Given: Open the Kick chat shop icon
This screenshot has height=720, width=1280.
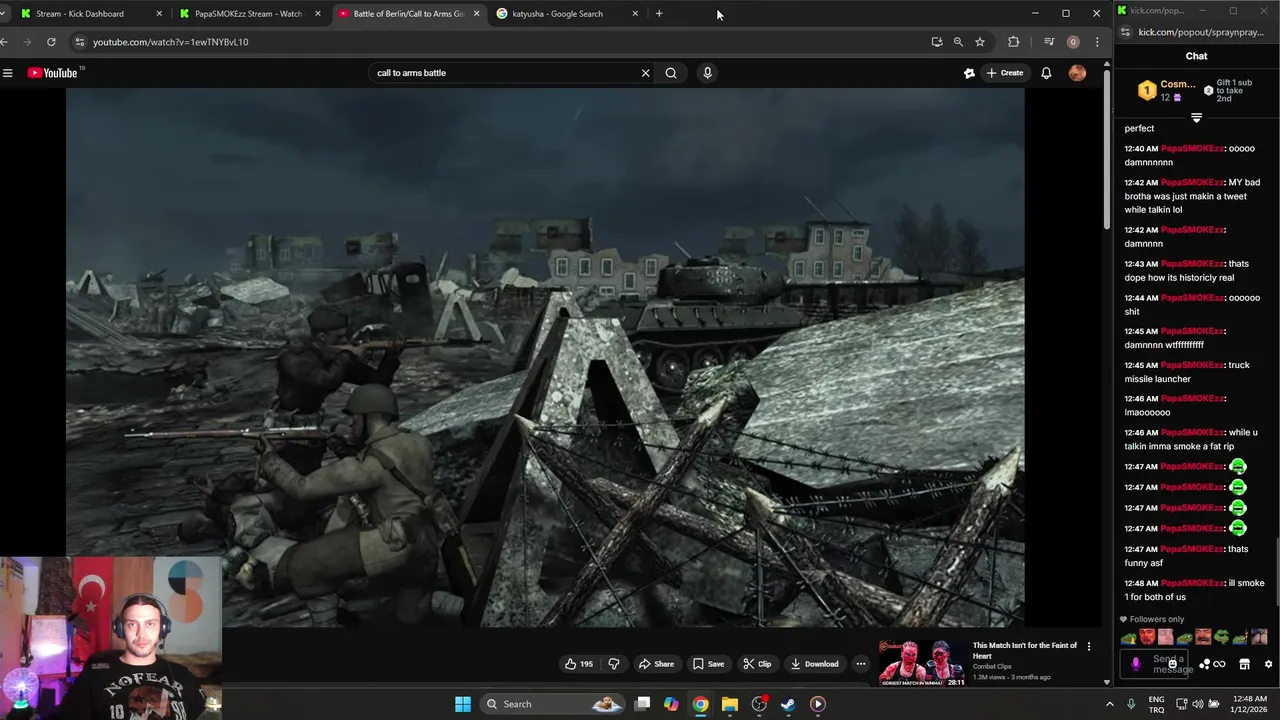Looking at the screenshot, I should tap(1244, 664).
